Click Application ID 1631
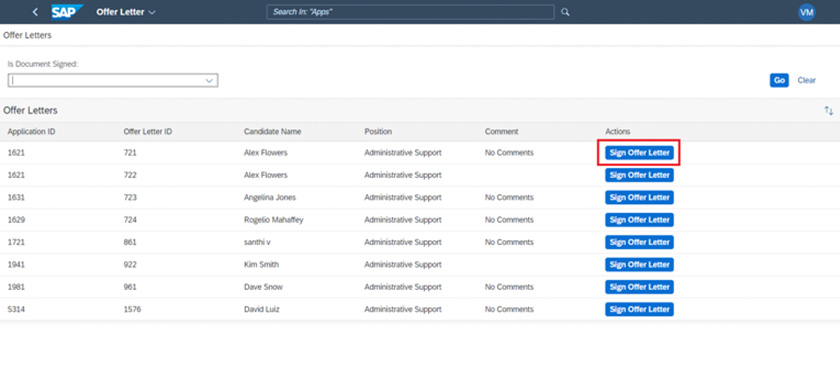The width and height of the screenshot is (840, 390). point(16,198)
